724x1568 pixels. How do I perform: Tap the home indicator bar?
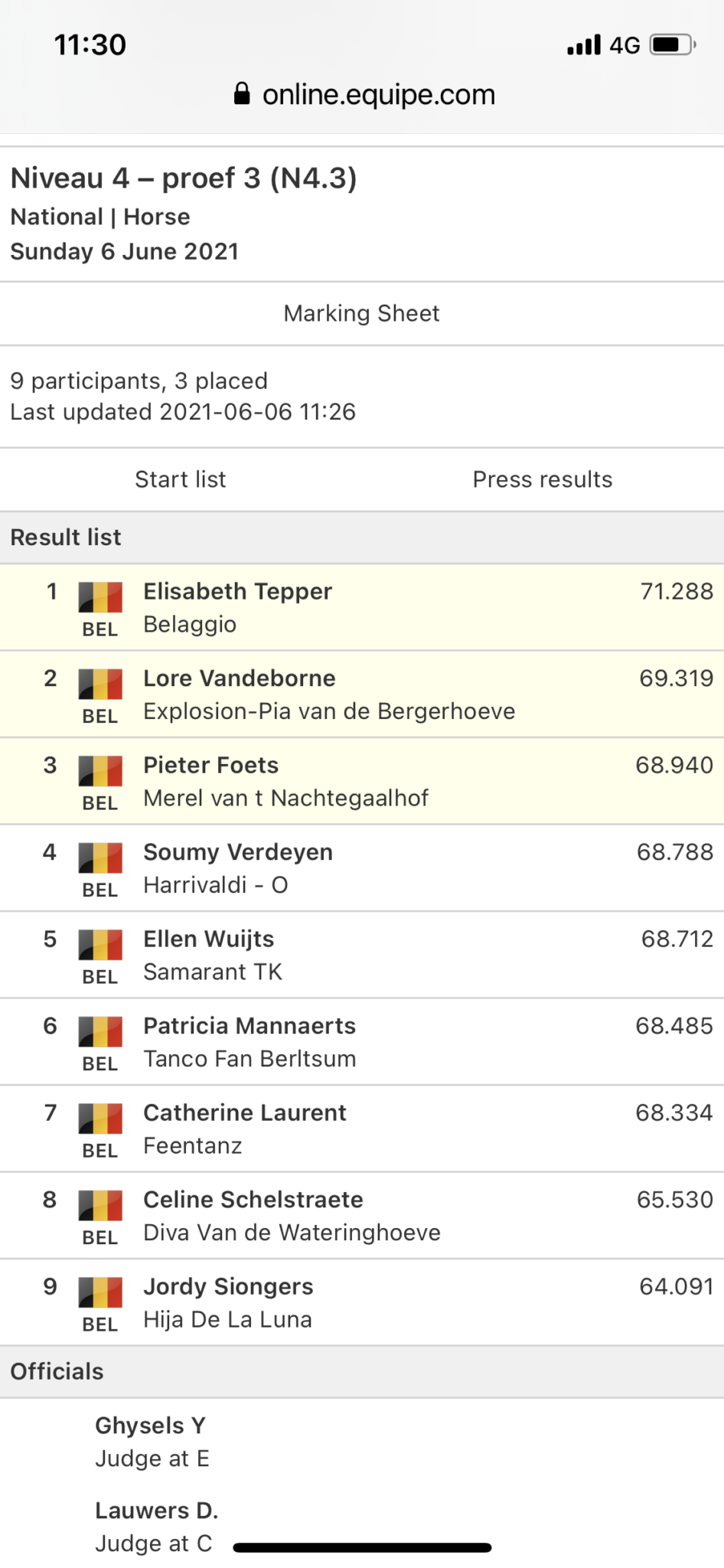[362, 1547]
